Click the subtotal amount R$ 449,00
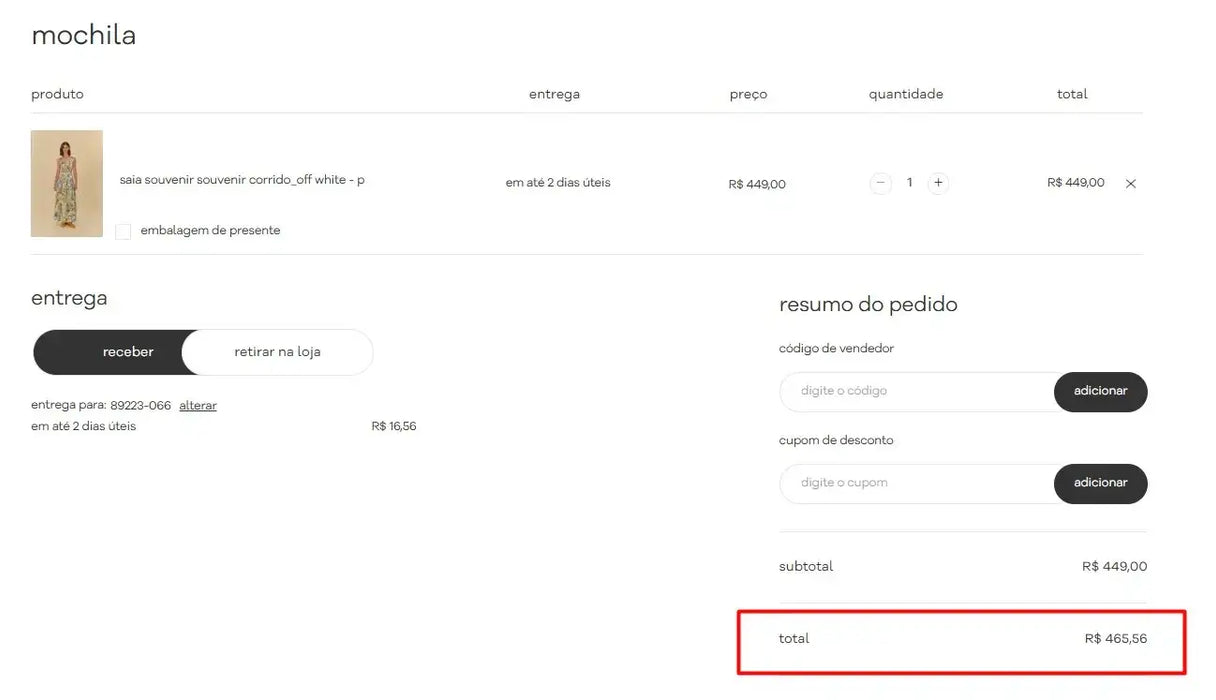Screen dimensions: 1216x700 [1114, 567]
